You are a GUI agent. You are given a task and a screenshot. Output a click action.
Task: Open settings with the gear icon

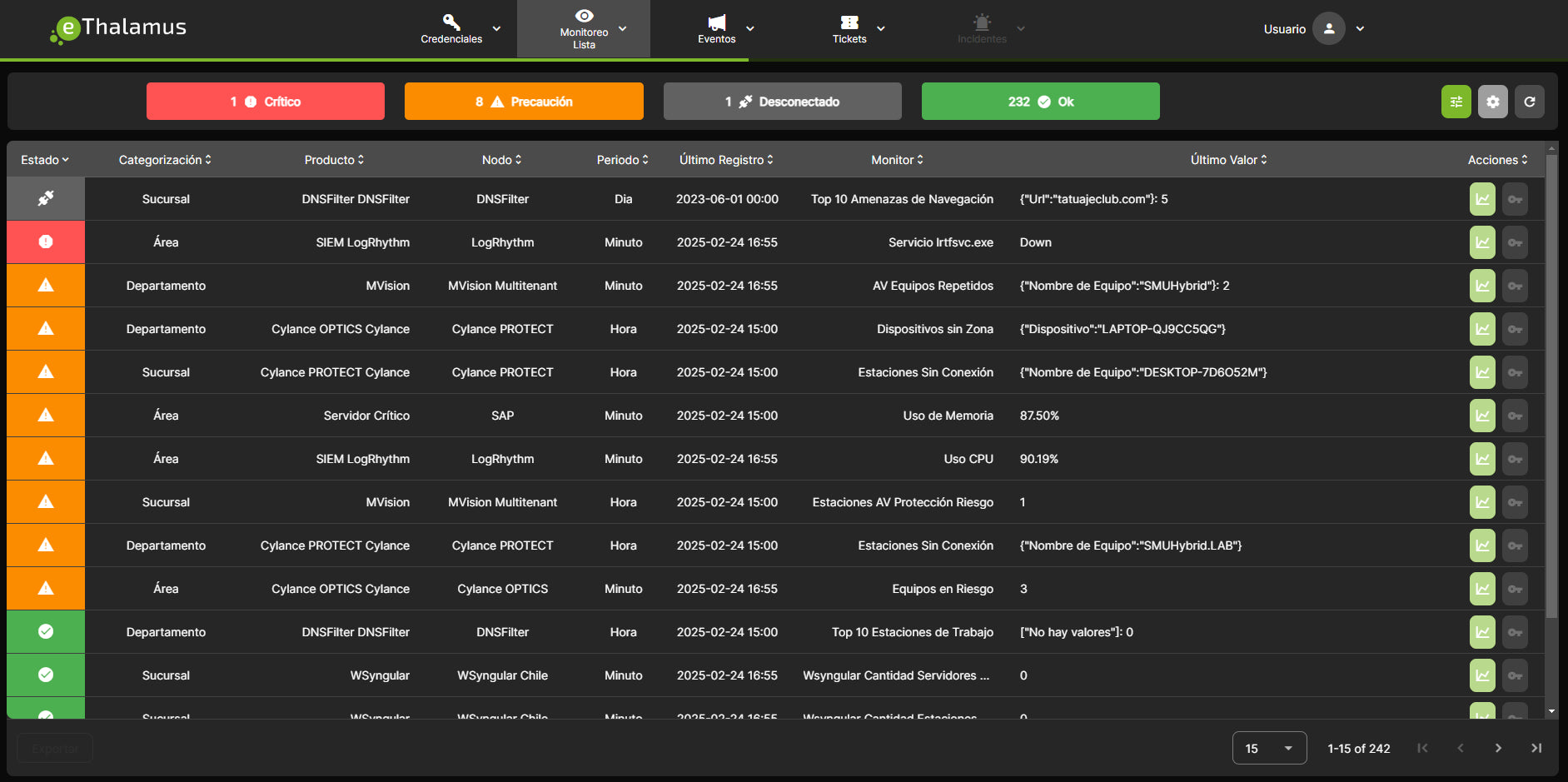point(1492,102)
